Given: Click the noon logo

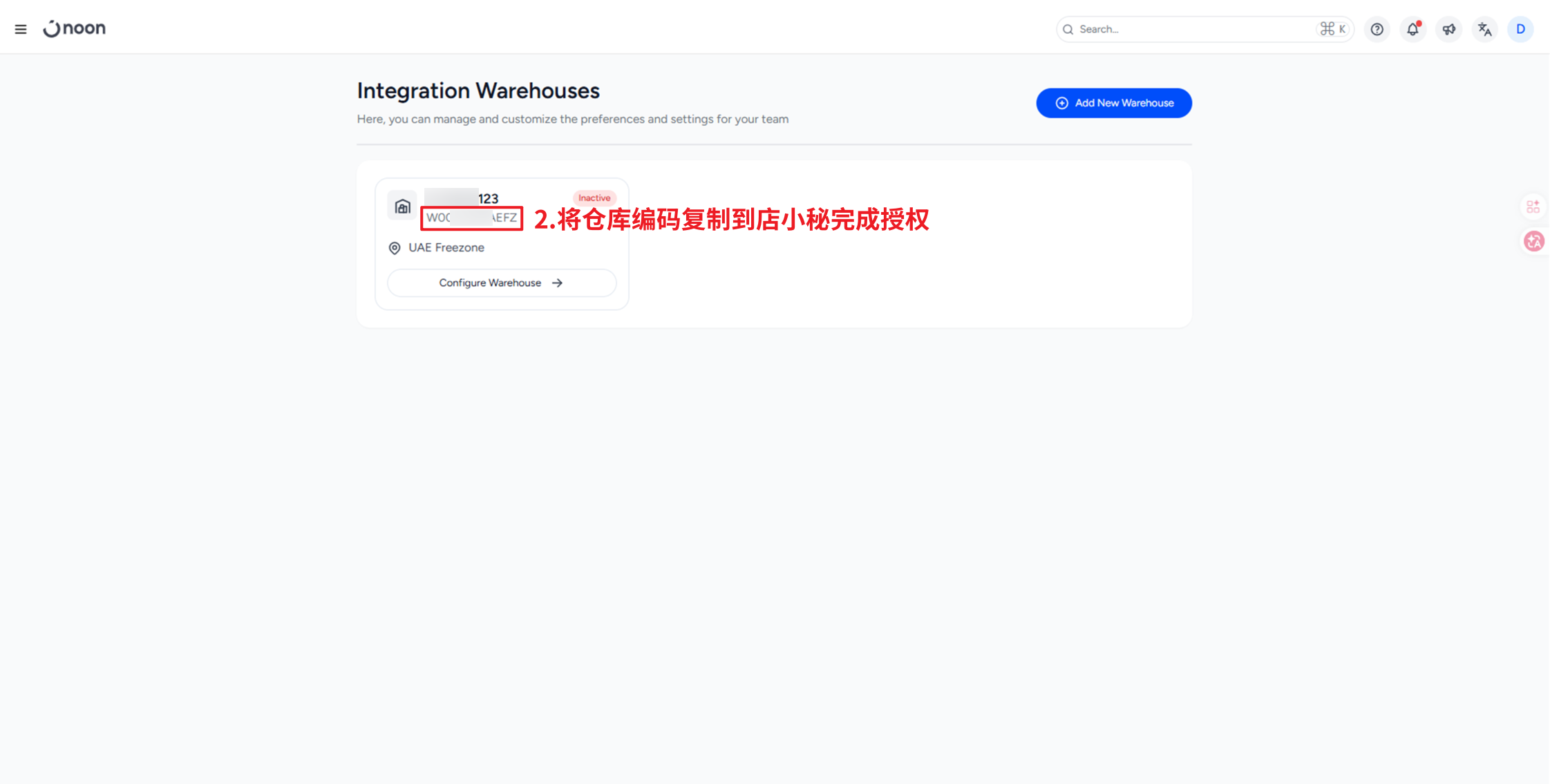Looking at the screenshot, I should (75, 28).
